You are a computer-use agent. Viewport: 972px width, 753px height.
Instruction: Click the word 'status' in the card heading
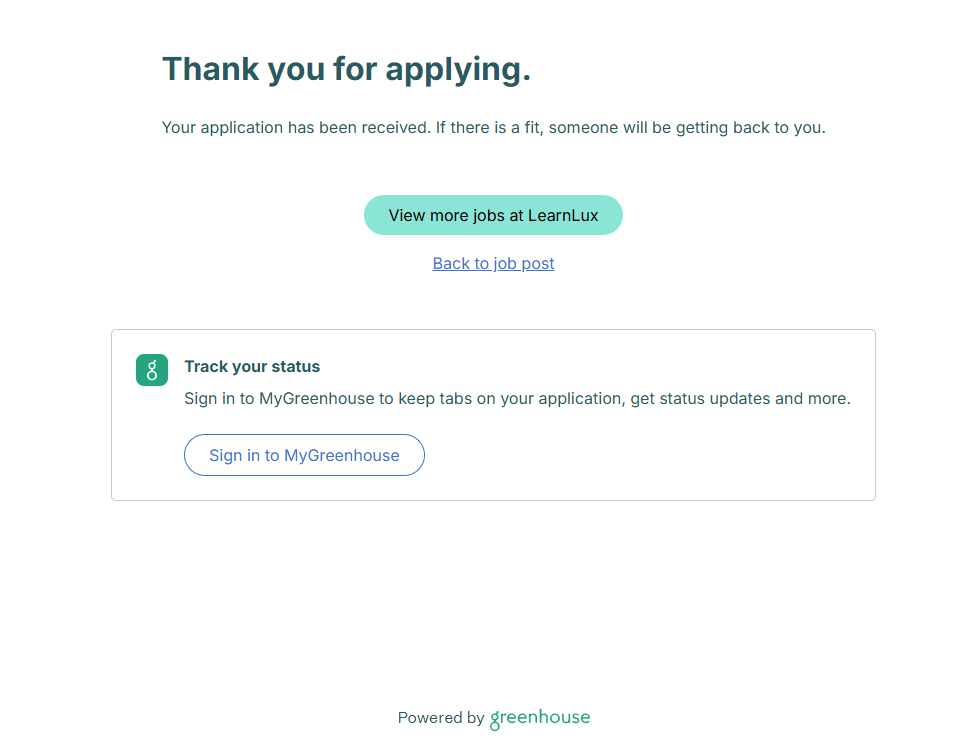click(x=297, y=367)
